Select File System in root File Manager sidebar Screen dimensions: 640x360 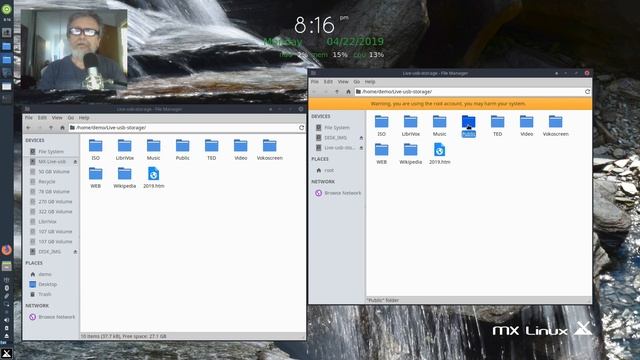337,128
